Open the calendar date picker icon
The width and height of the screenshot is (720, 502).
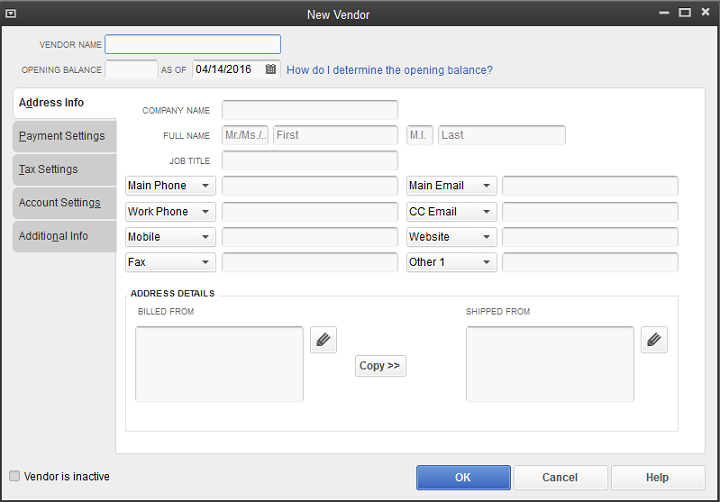pyautogui.click(x=271, y=69)
